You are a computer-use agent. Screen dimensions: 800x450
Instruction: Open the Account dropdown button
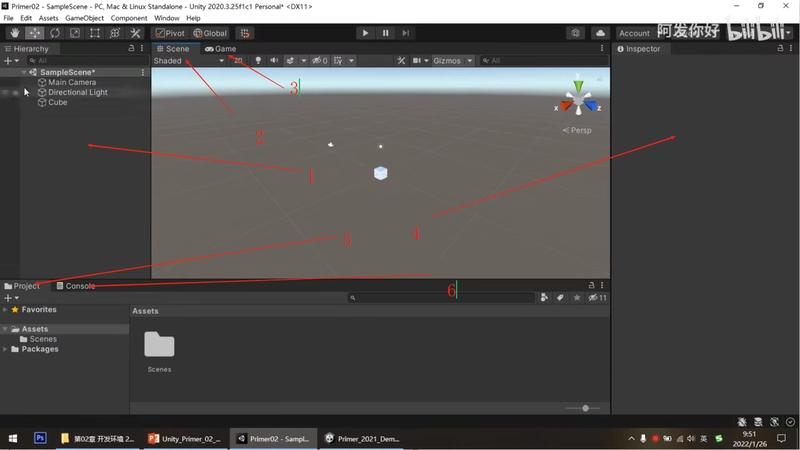(634, 33)
